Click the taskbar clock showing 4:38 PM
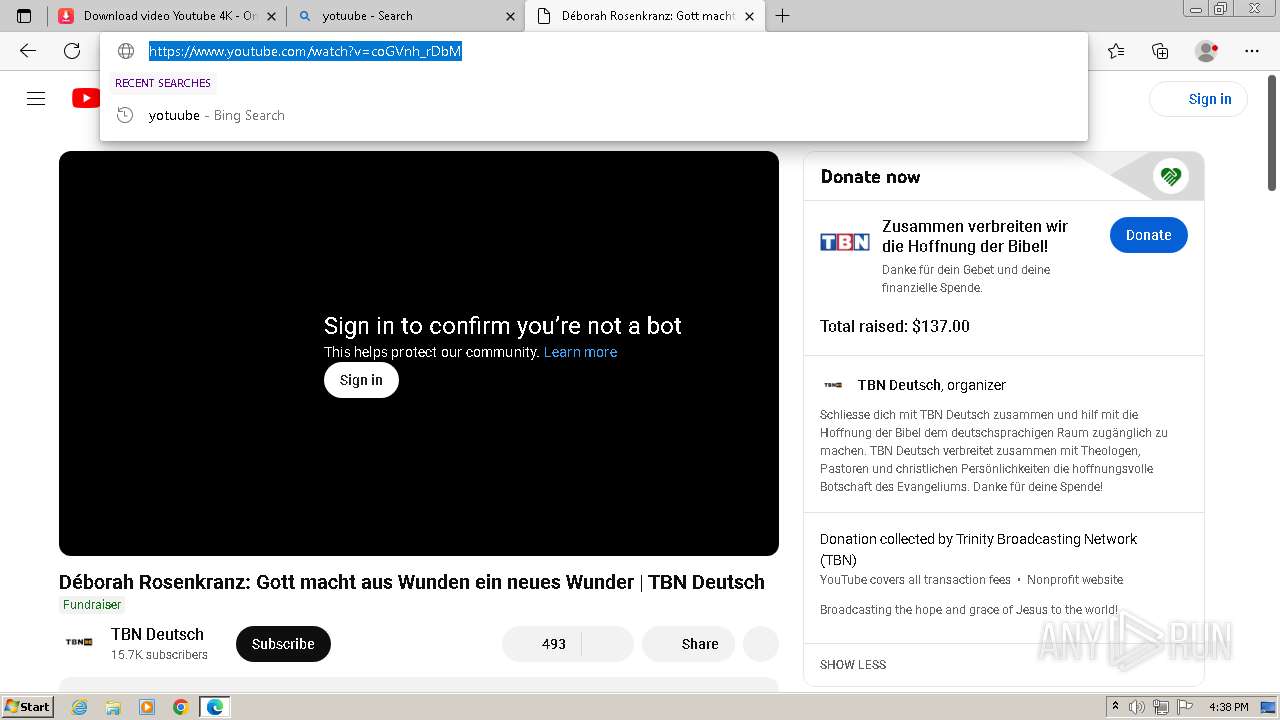Image resolution: width=1280 pixels, height=720 pixels. [1228, 707]
